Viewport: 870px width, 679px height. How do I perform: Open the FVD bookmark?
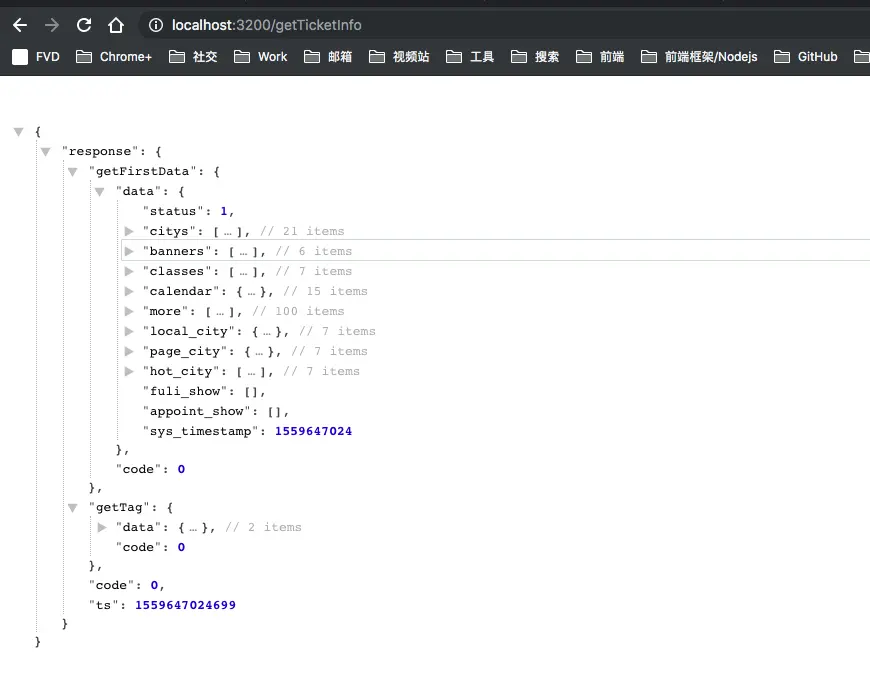pos(36,57)
